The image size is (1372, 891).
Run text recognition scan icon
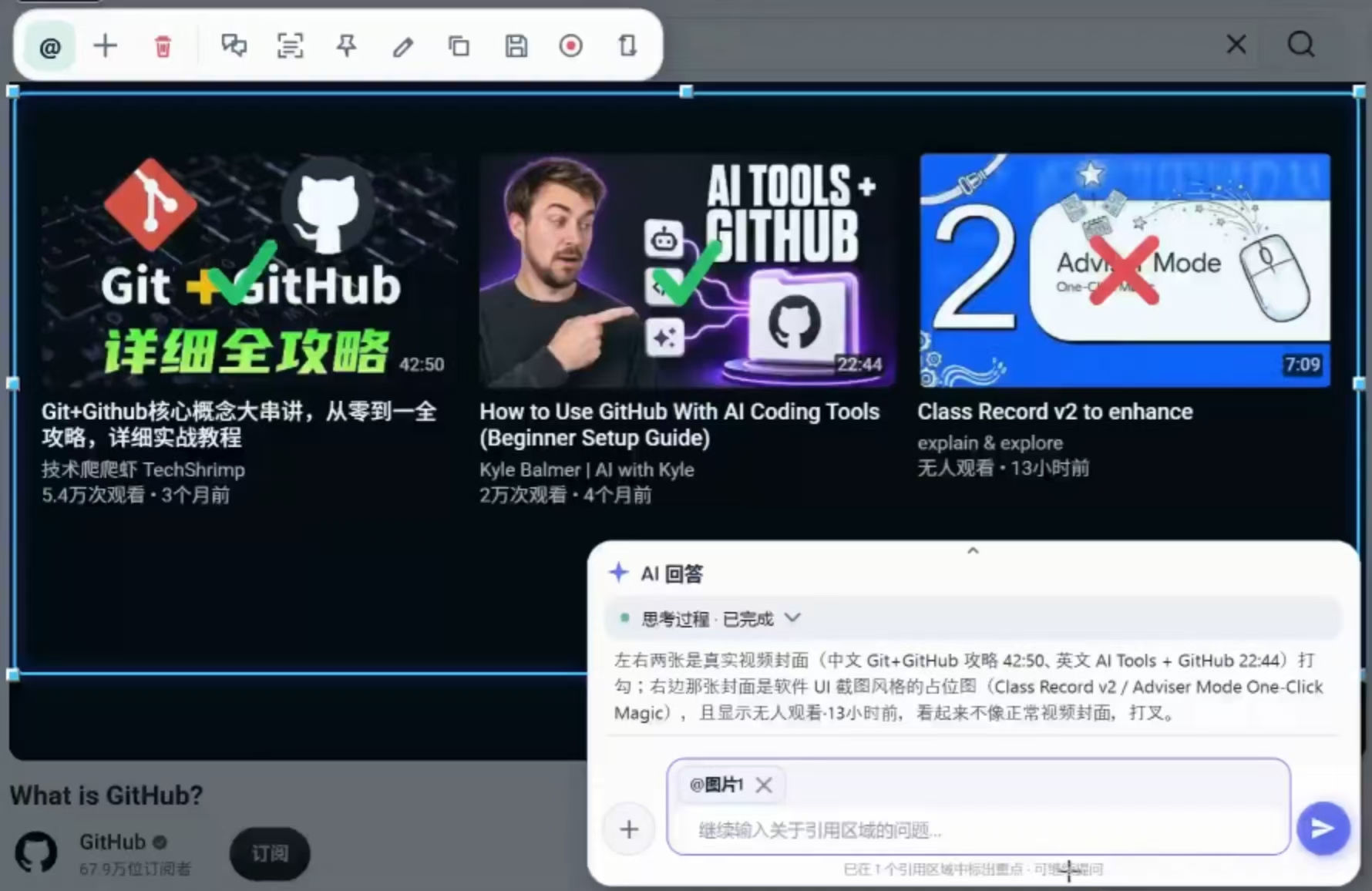coord(291,46)
